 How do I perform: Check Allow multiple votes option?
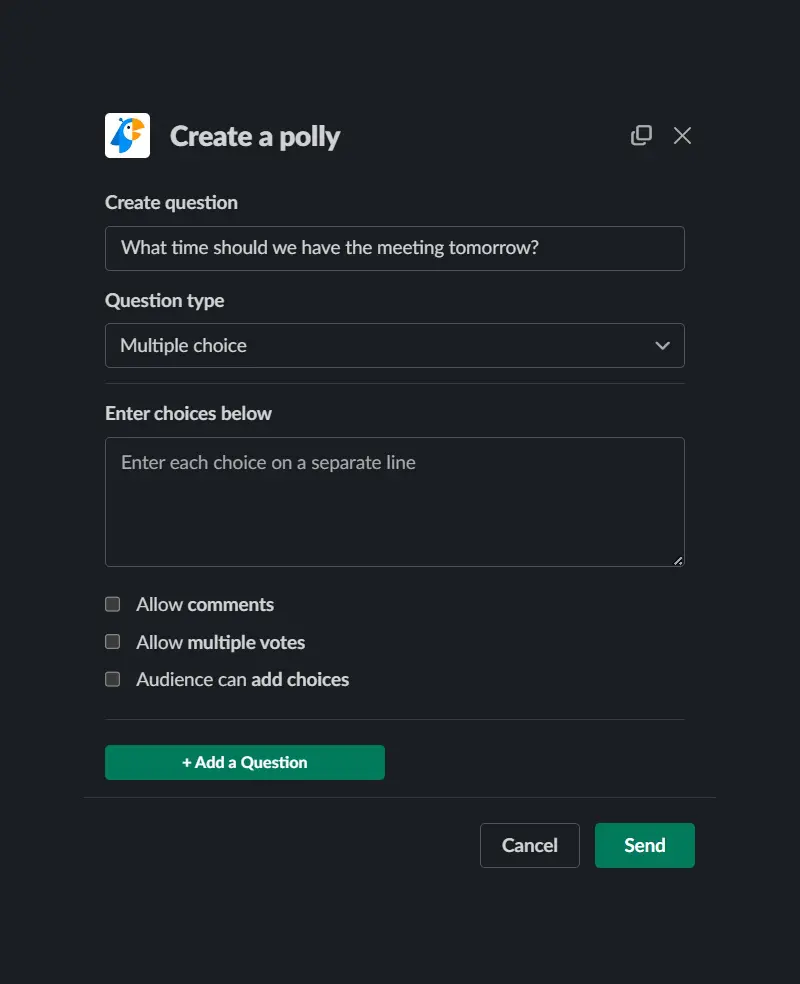(x=112, y=641)
